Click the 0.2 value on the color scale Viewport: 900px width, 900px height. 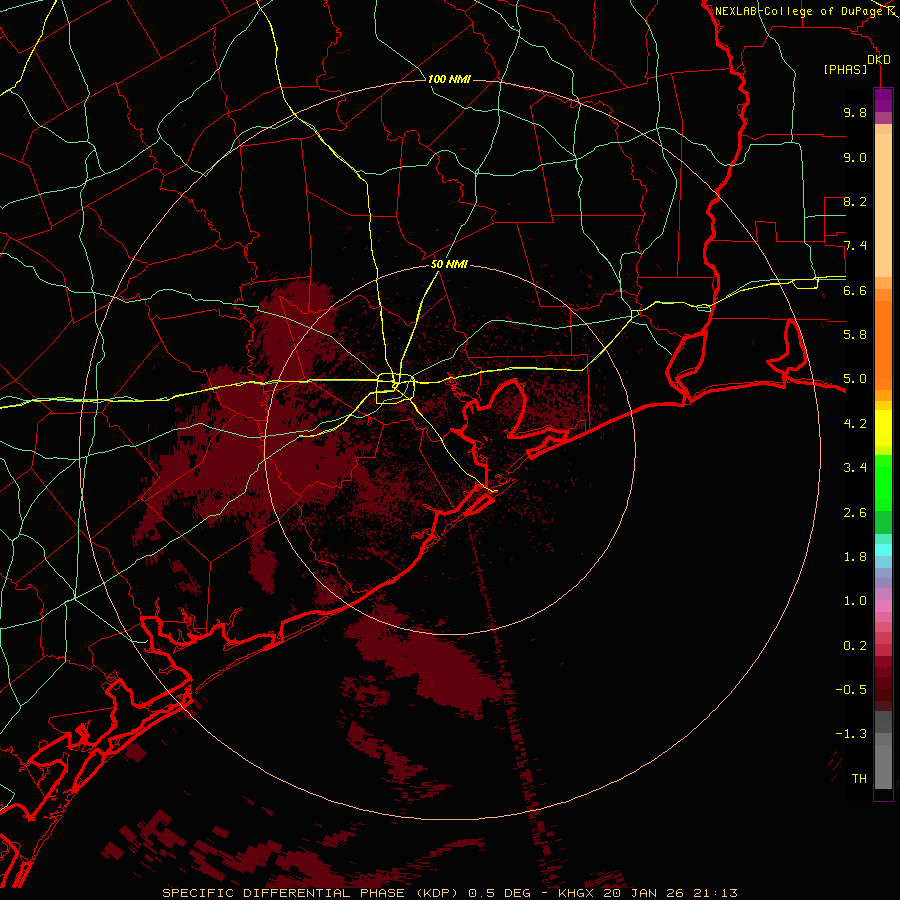855,646
